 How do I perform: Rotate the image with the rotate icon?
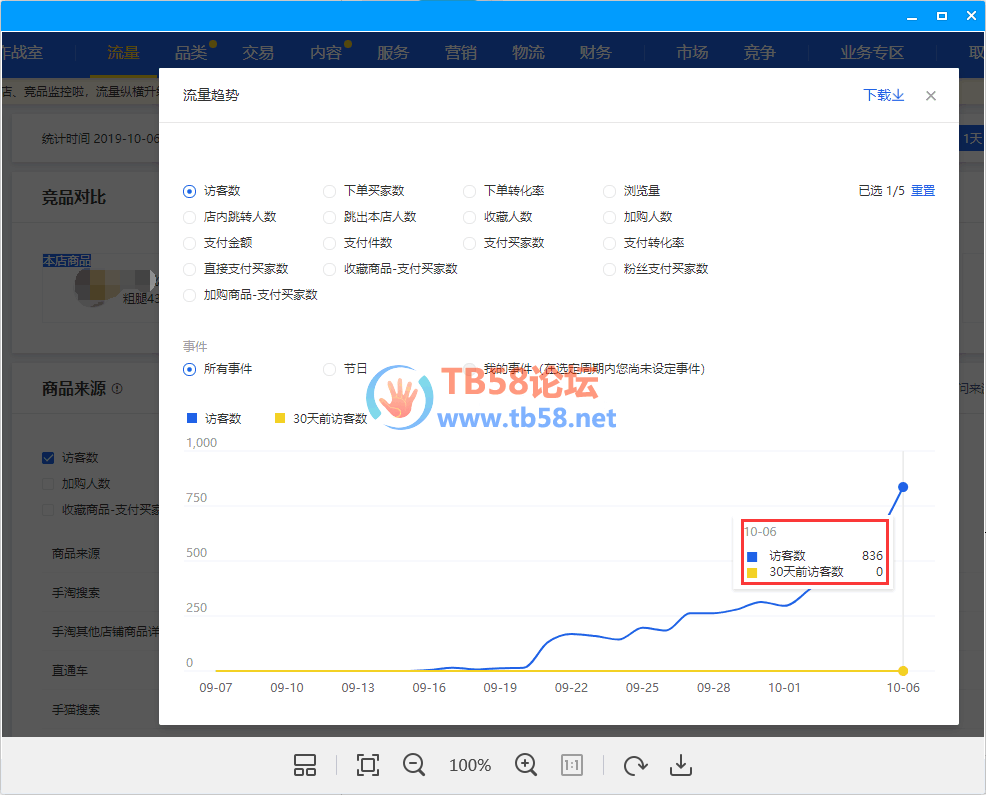coord(634,765)
